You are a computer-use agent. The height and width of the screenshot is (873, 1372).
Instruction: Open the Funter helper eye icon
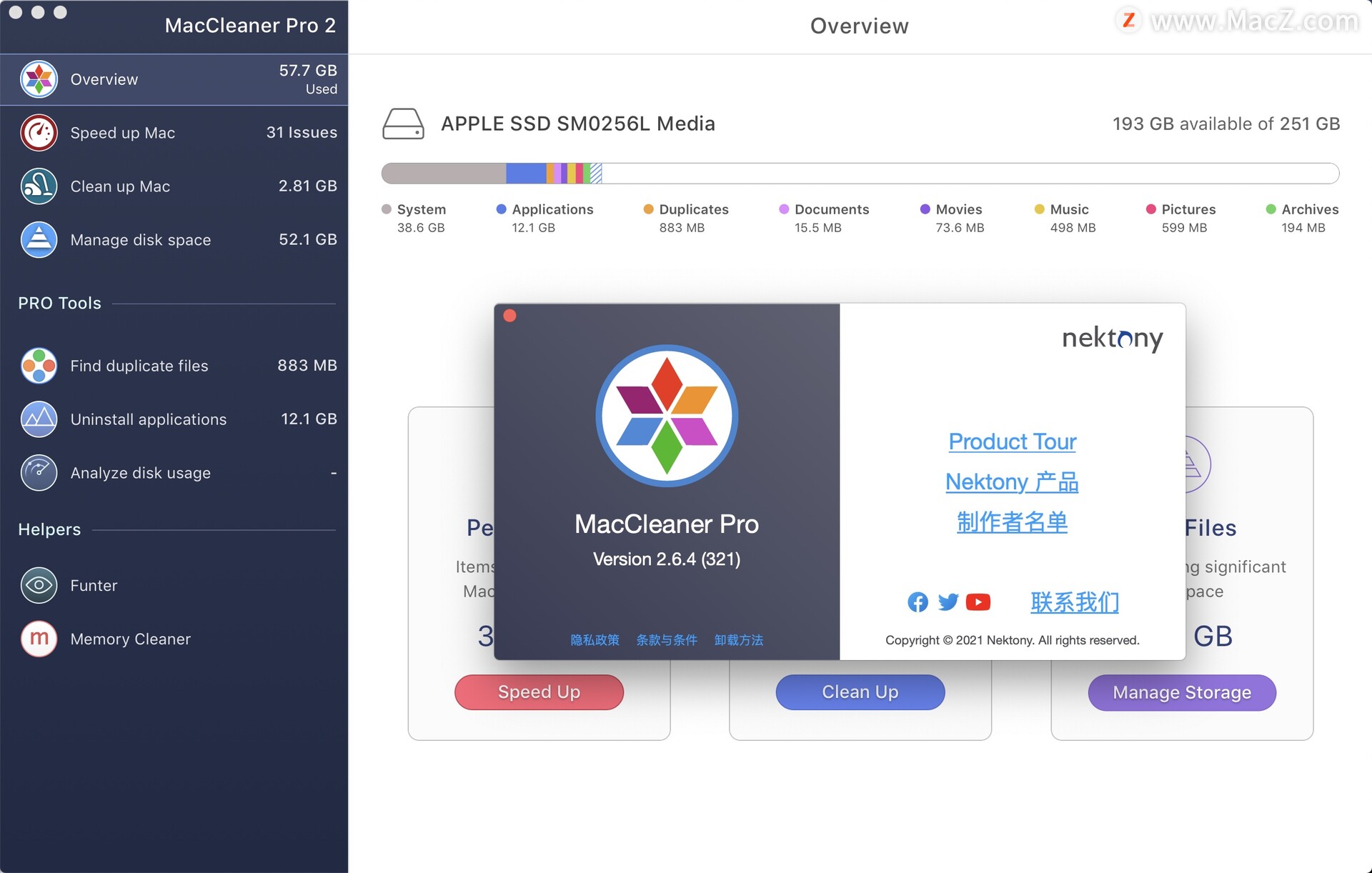(x=39, y=585)
